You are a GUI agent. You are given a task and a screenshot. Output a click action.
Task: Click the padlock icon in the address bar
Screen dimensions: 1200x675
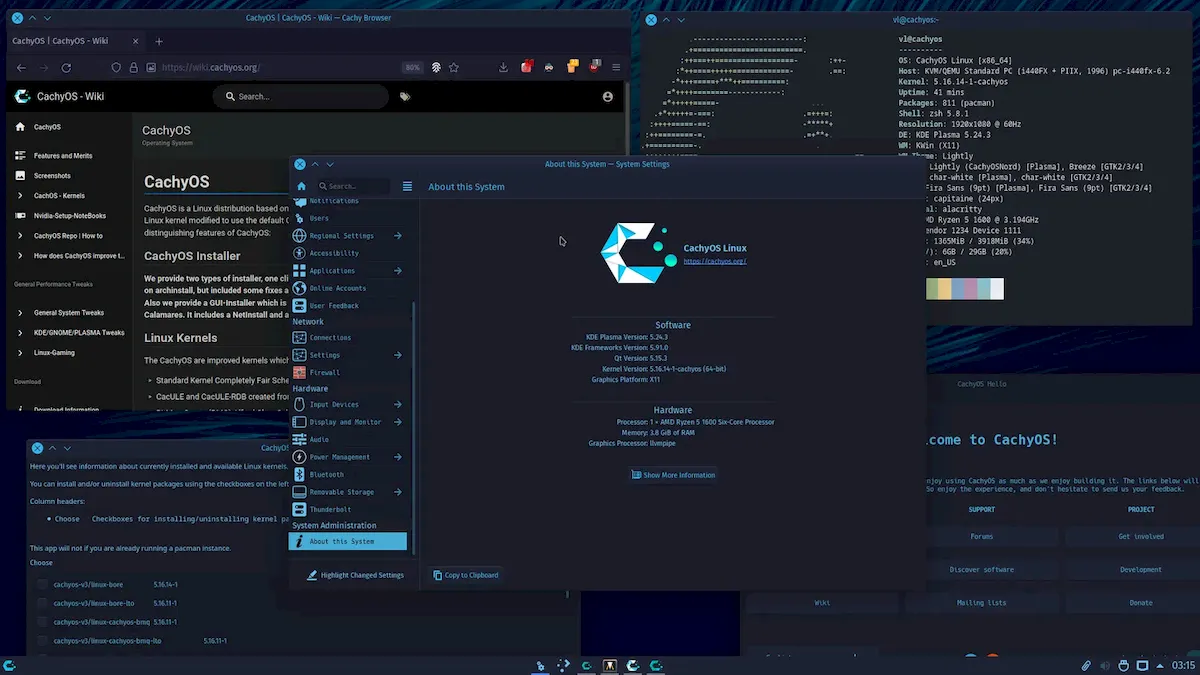(x=133, y=68)
